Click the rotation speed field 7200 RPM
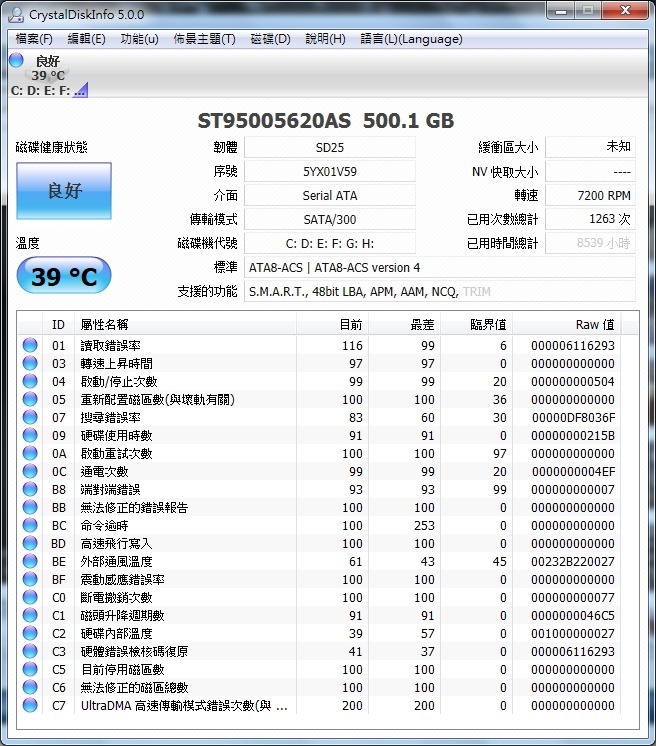 (590, 195)
